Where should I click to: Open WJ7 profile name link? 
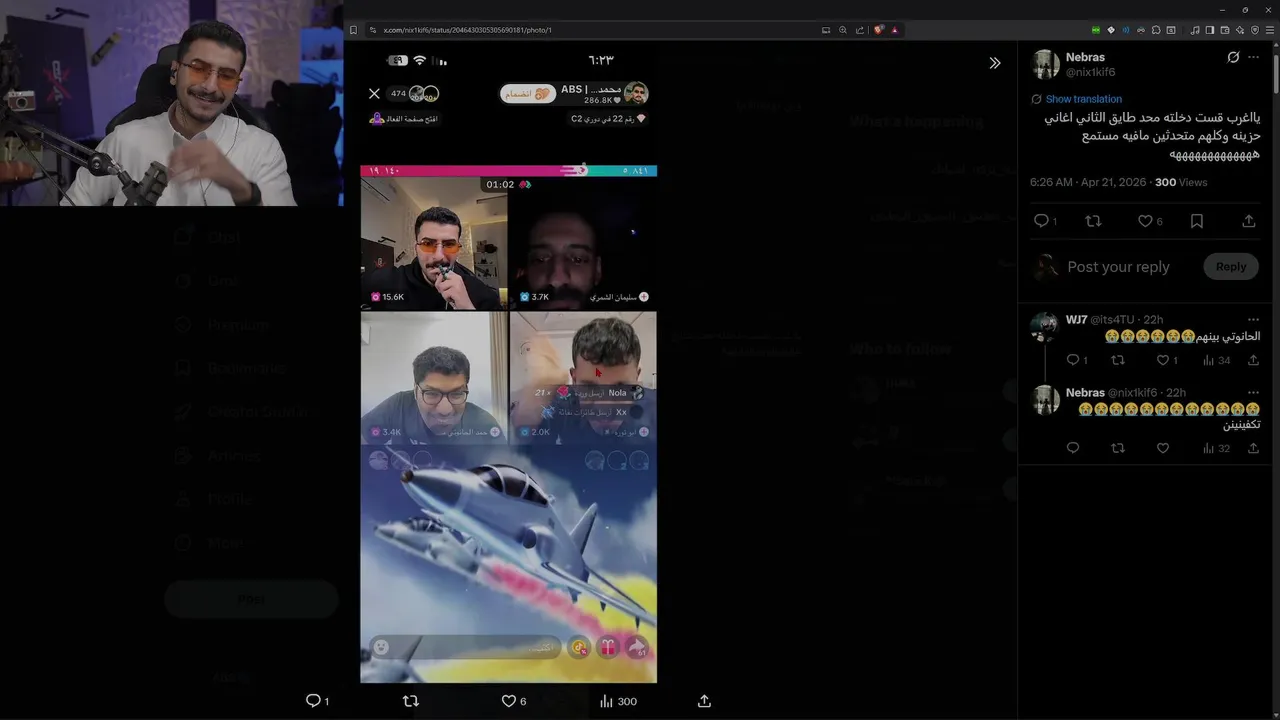[1076, 320]
